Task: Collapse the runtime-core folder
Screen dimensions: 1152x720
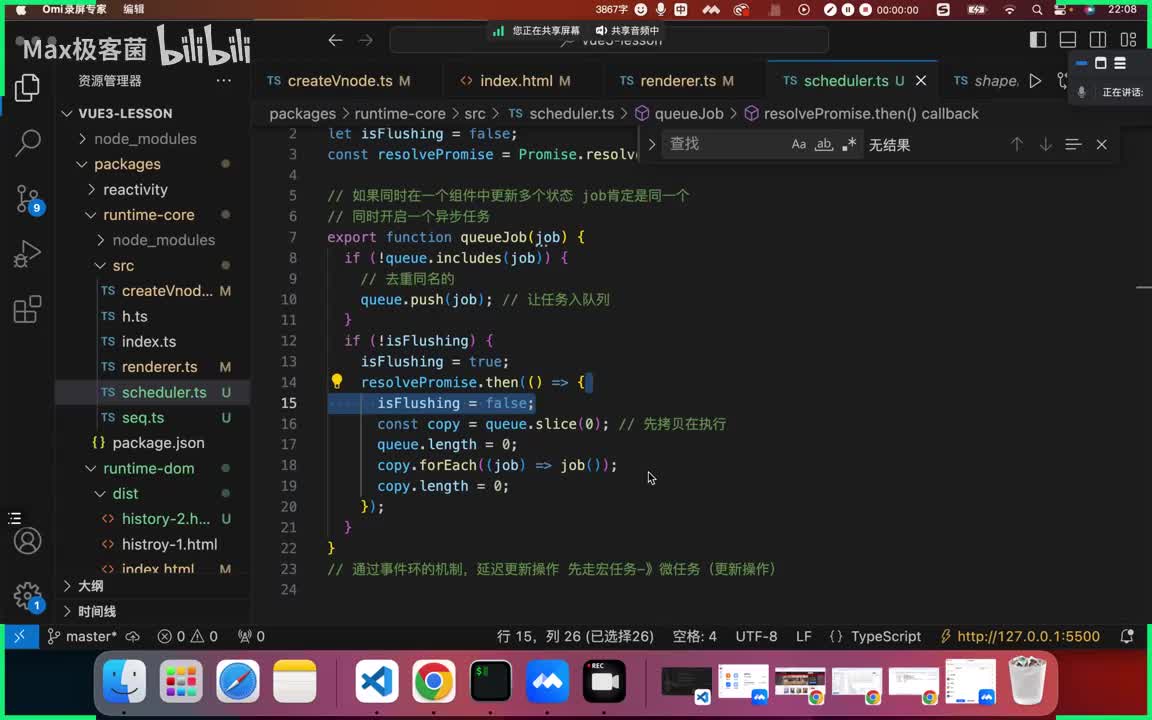Action: (148, 215)
